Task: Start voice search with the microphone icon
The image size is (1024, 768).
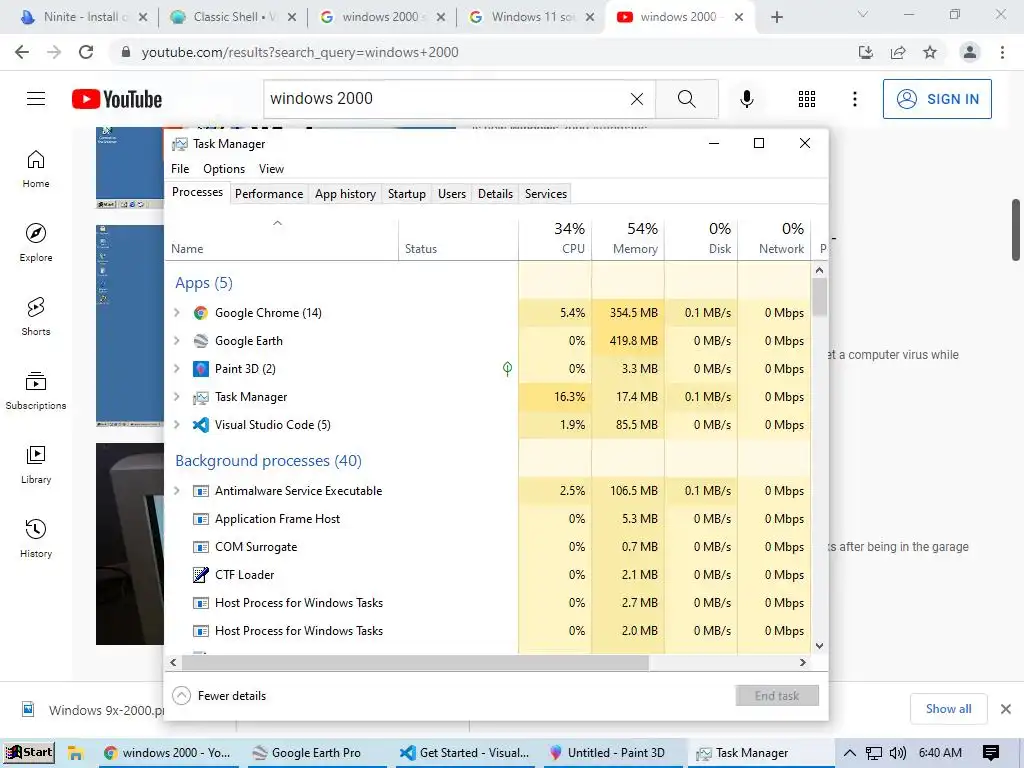Action: [747, 99]
